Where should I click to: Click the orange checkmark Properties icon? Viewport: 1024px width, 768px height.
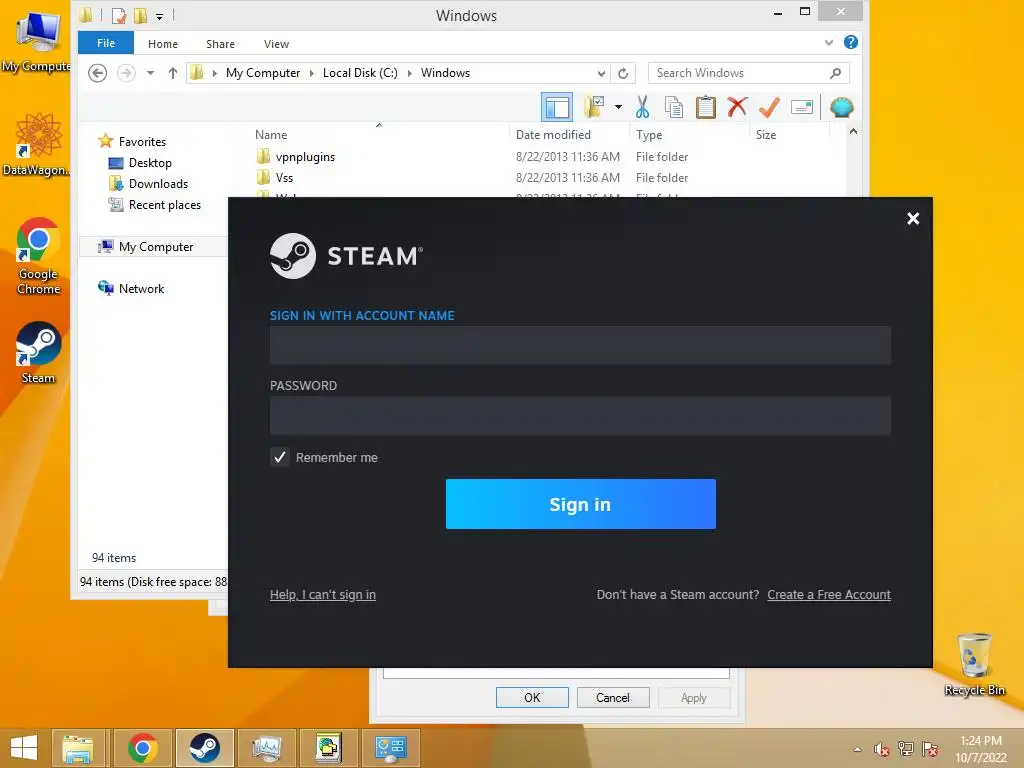[769, 107]
